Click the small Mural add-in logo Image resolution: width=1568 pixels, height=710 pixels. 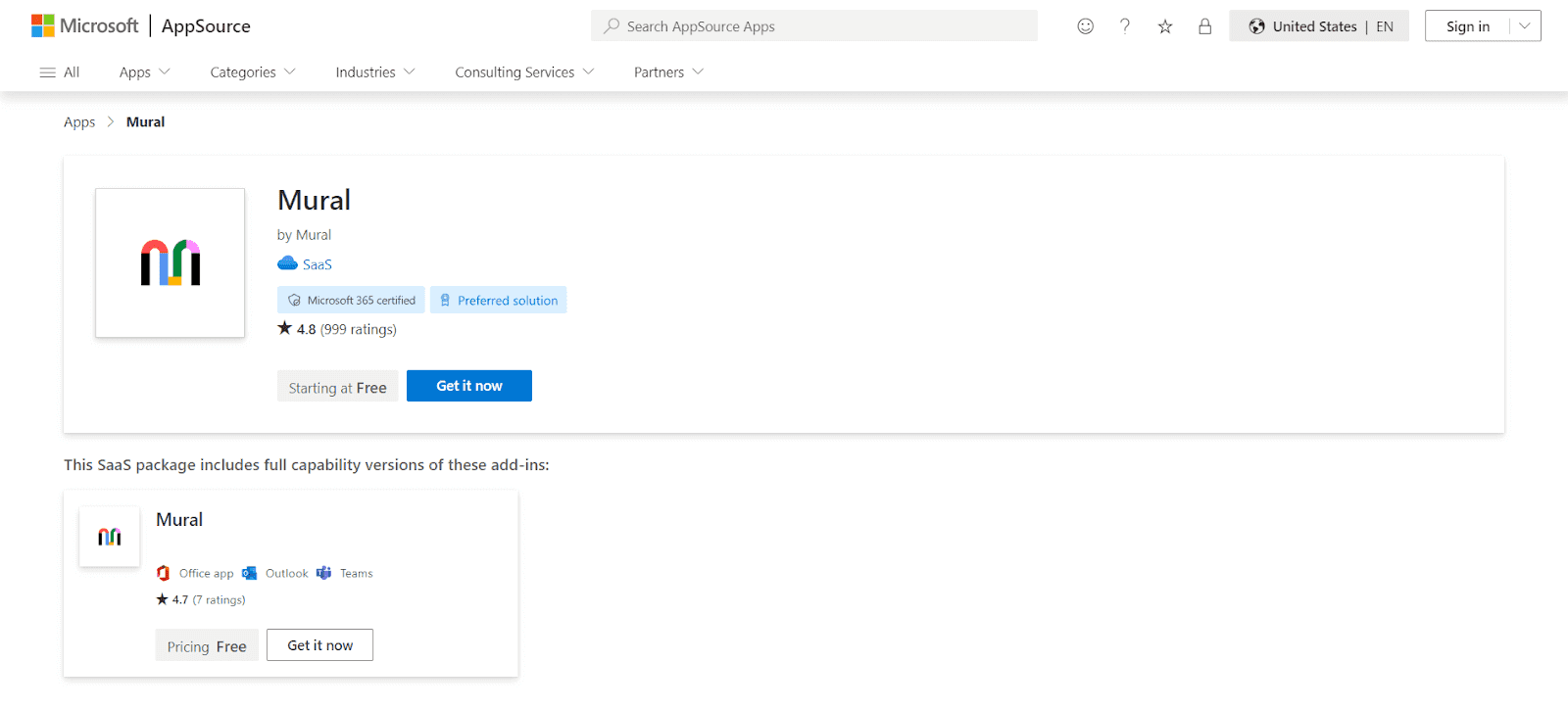coord(110,537)
